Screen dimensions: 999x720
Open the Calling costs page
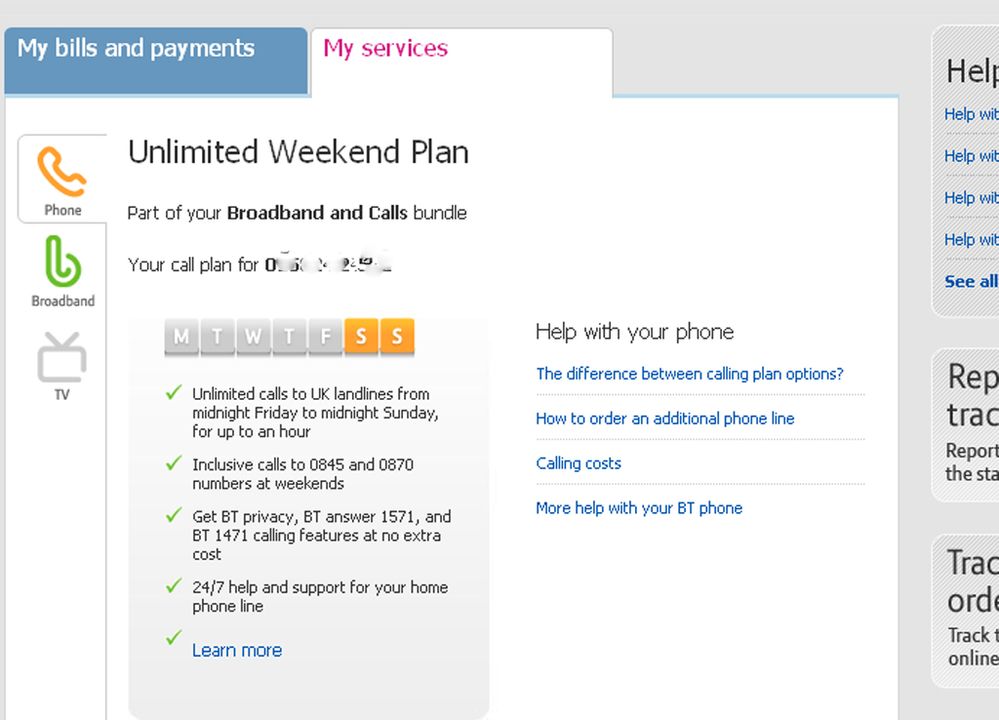578,463
